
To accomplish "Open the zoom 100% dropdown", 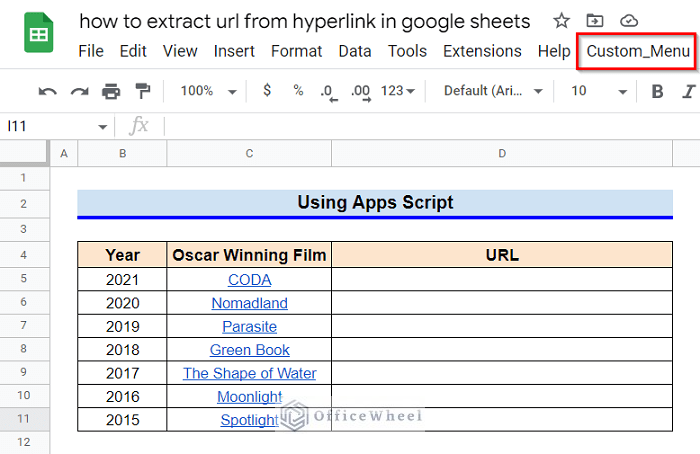I will (x=208, y=91).
